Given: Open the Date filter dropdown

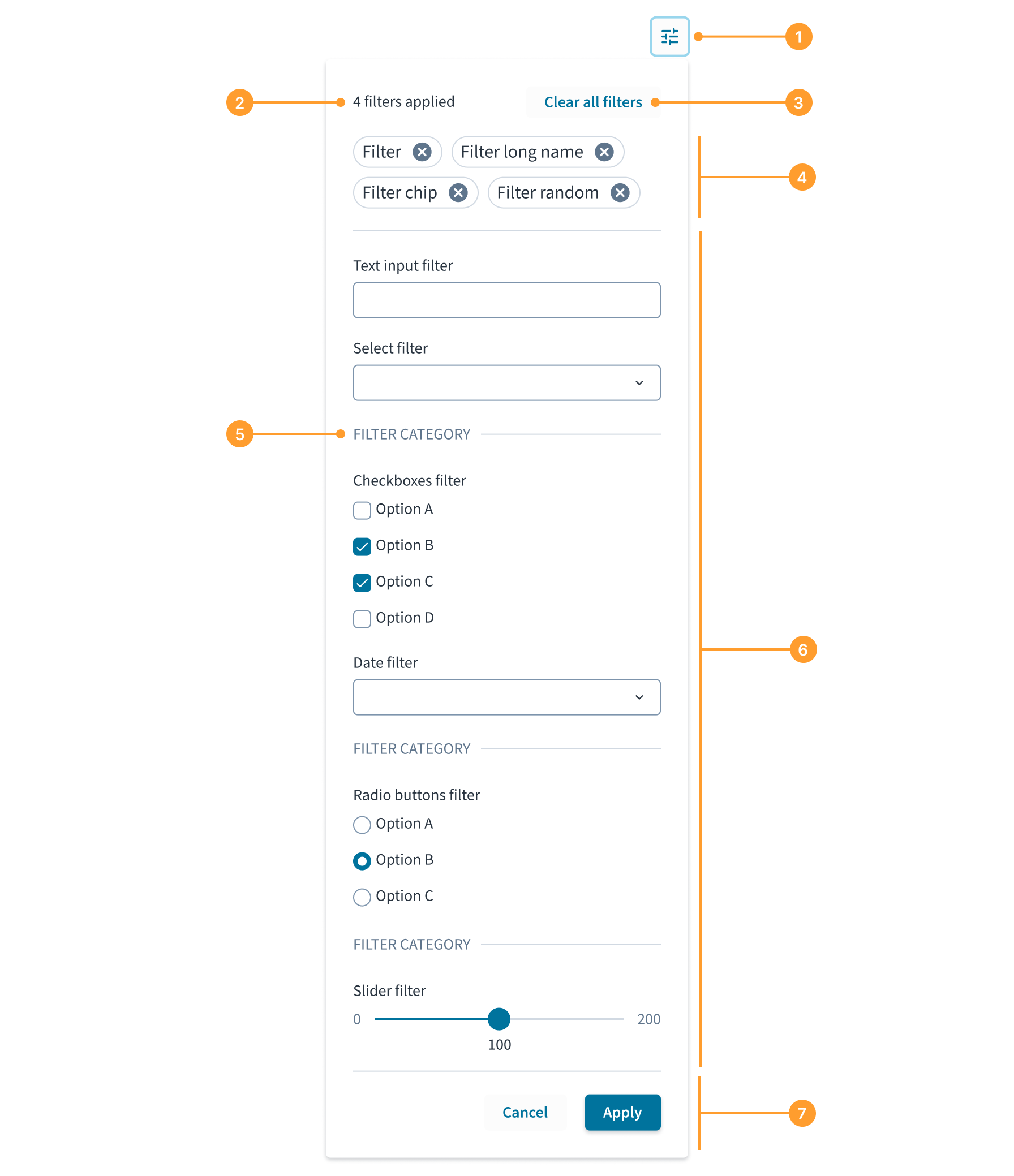Looking at the screenshot, I should click(506, 697).
